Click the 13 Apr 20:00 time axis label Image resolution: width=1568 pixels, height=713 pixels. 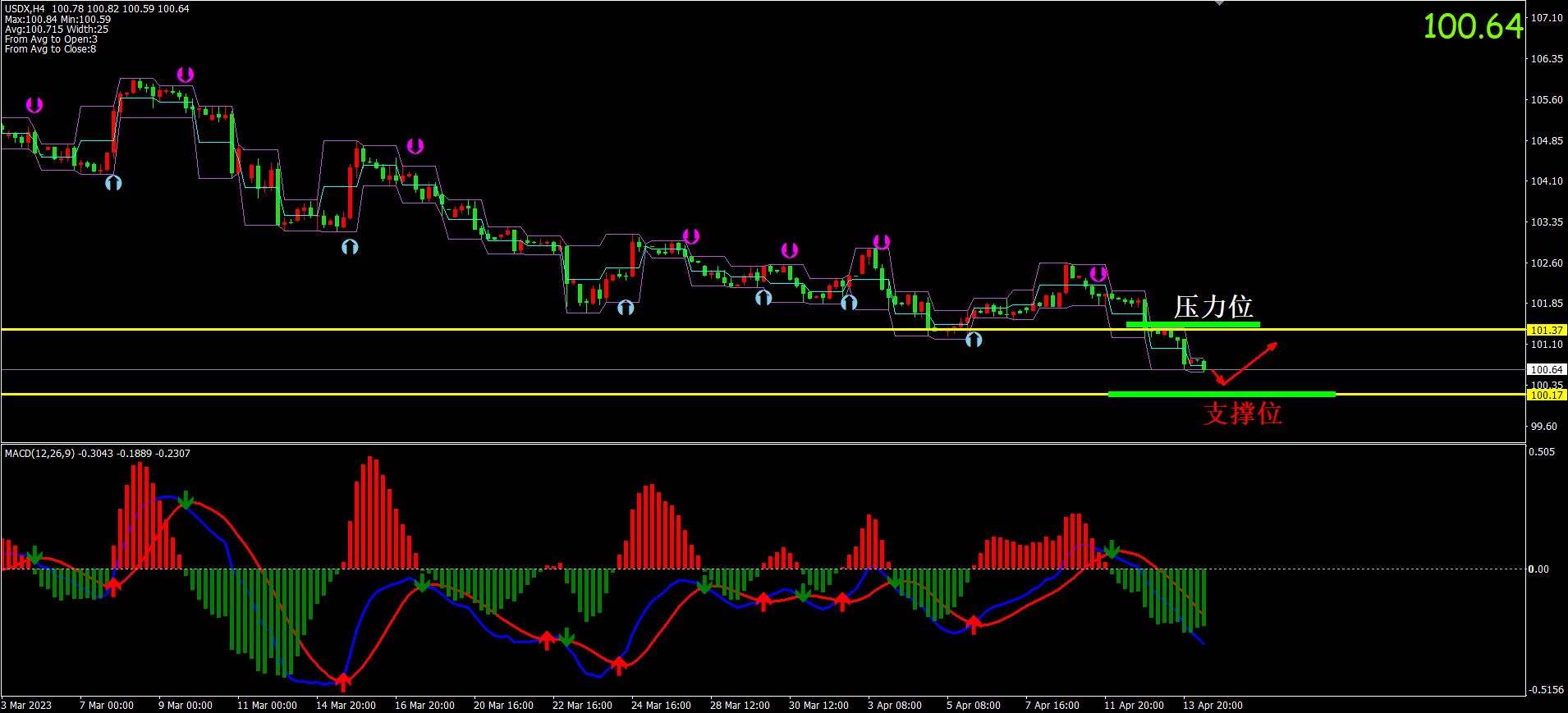[x=1212, y=706]
